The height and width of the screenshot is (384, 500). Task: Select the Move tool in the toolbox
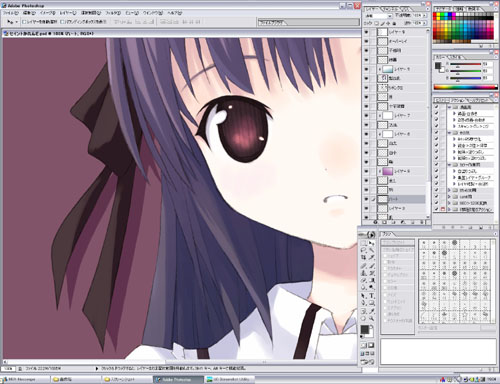[x=372, y=243]
